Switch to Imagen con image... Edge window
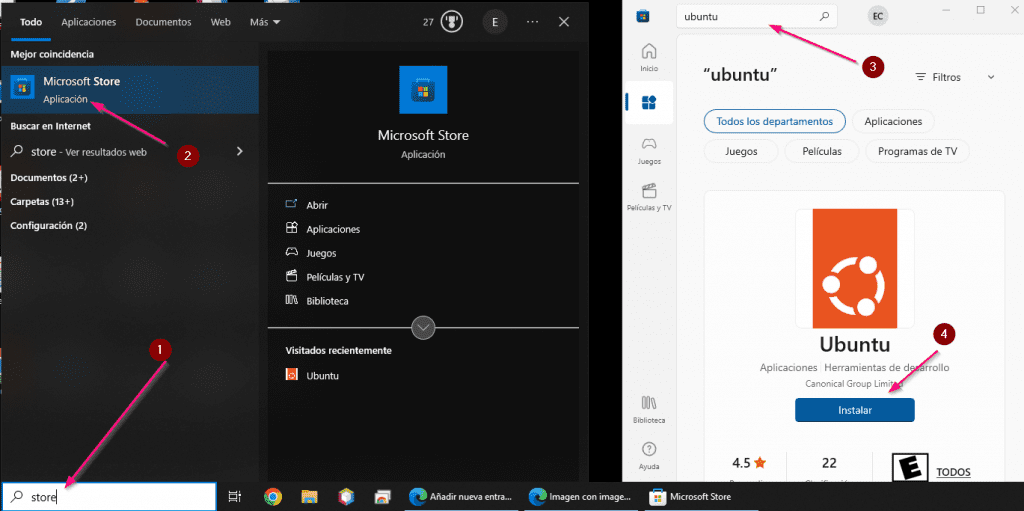This screenshot has height=511, width=1024. coord(581,497)
